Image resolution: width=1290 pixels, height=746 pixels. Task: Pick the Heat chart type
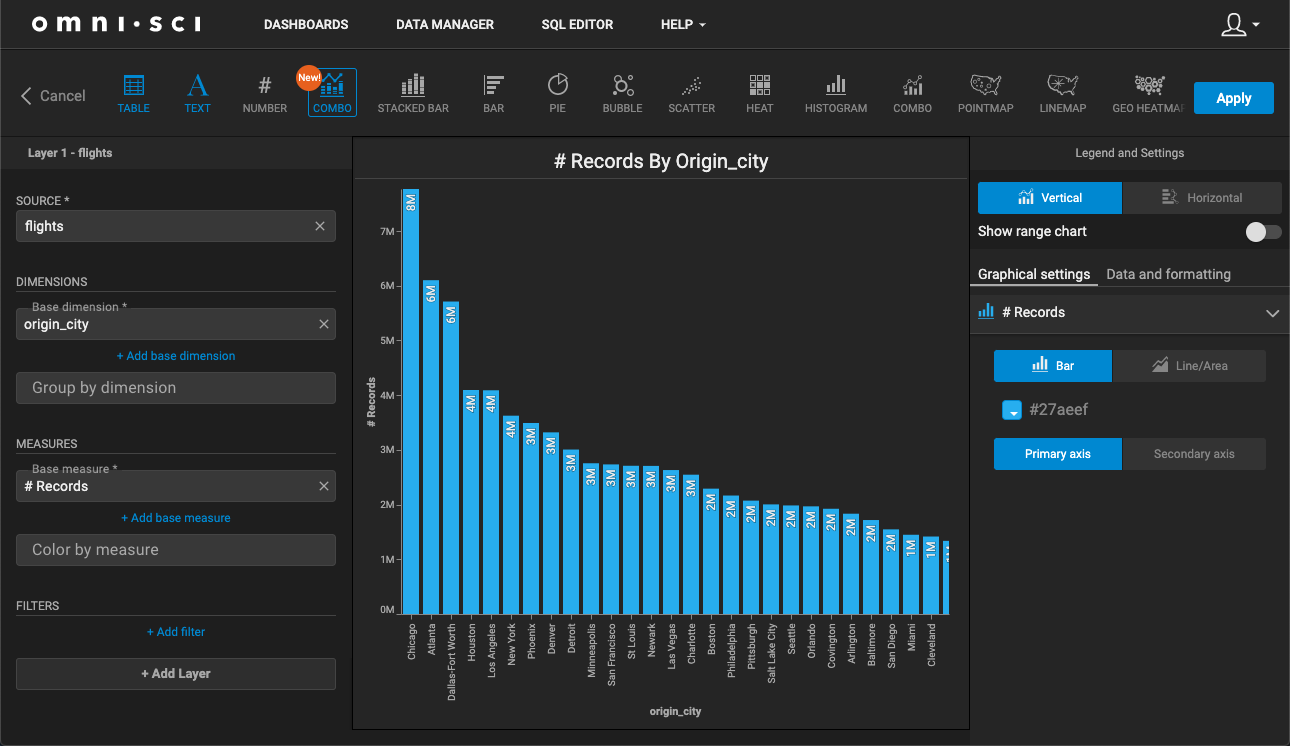click(760, 94)
